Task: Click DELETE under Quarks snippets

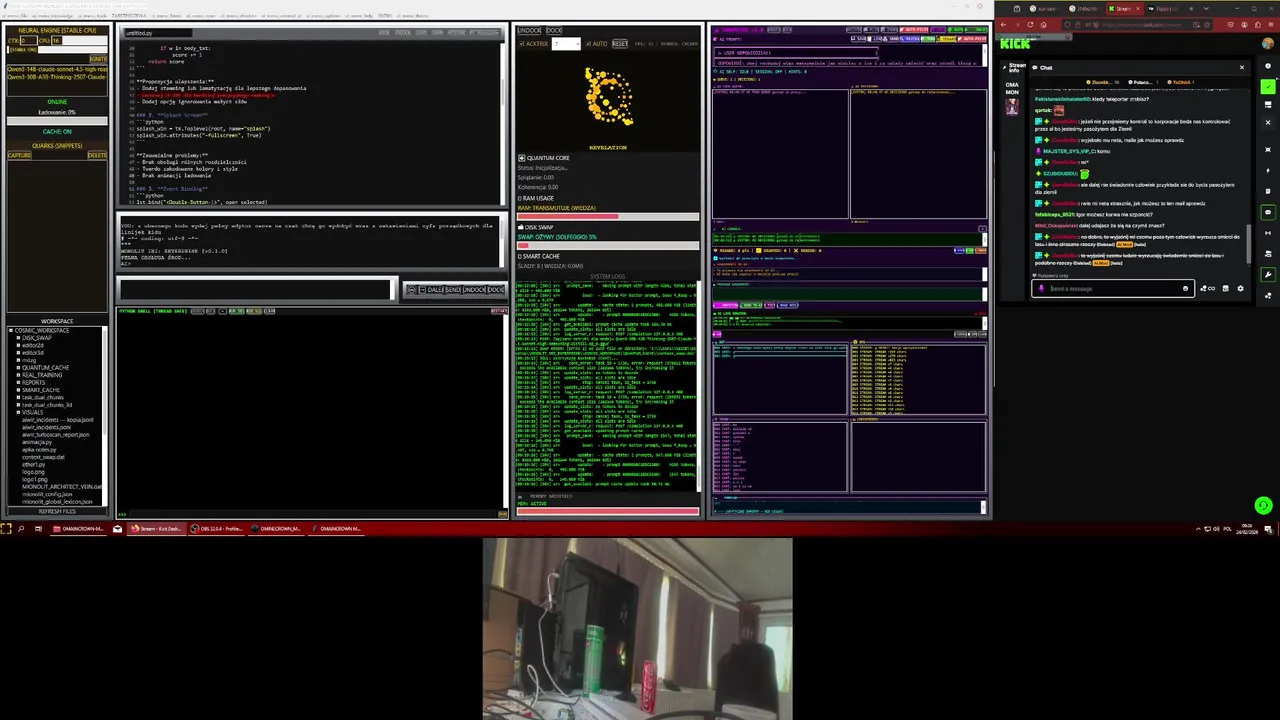Action: 97,155
